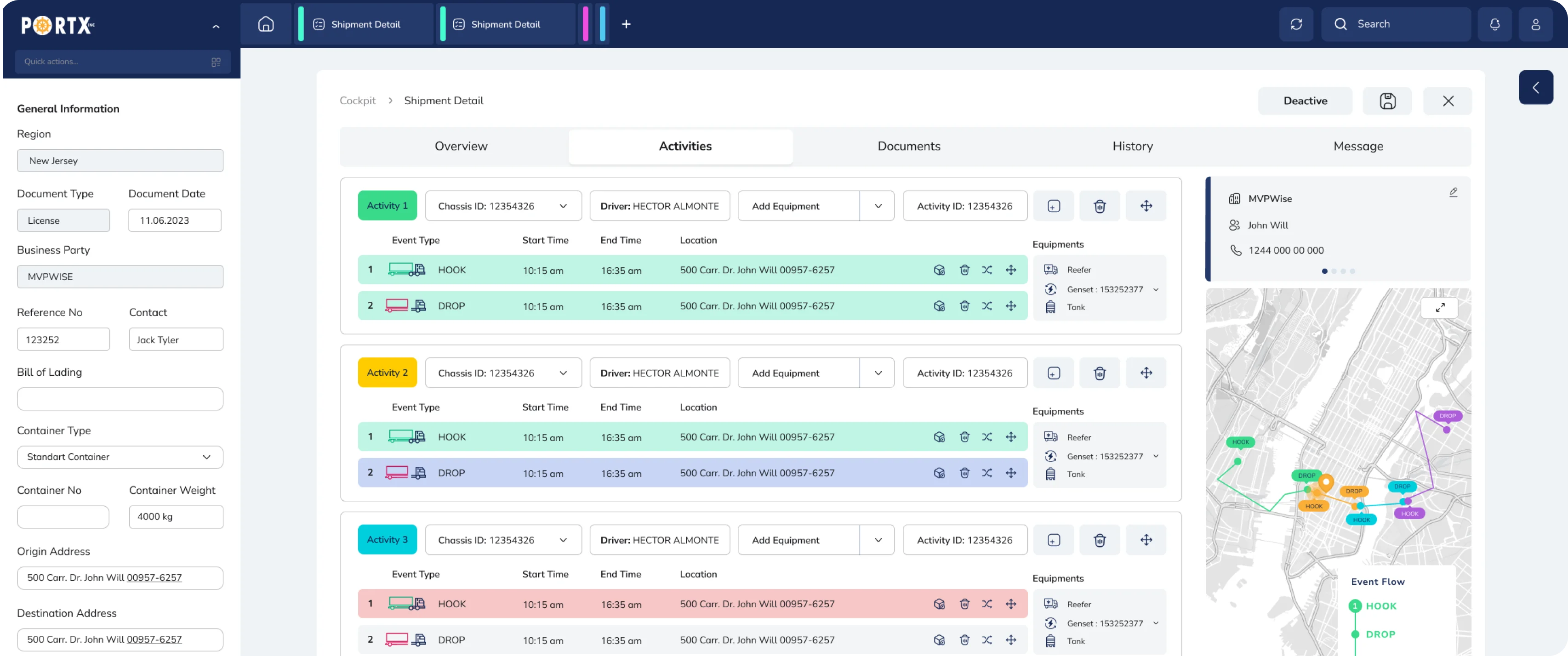Switch to the Message tab

1358,146
